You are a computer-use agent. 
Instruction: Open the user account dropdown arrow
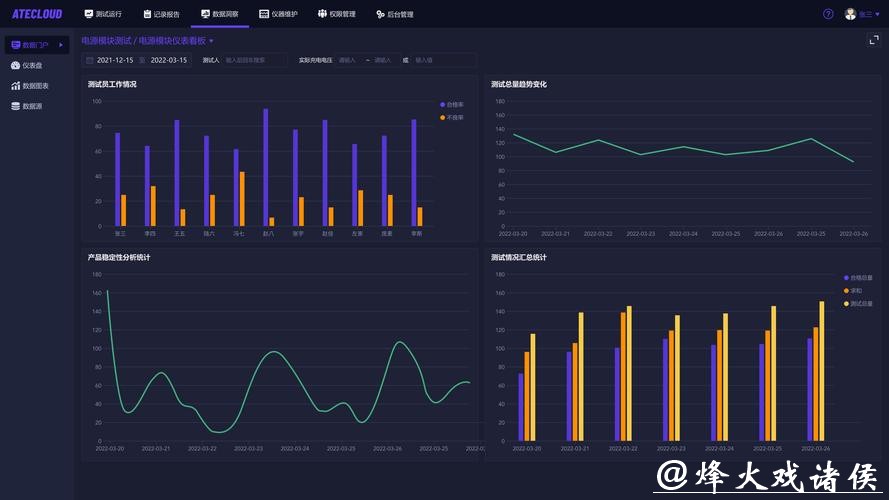(877, 14)
